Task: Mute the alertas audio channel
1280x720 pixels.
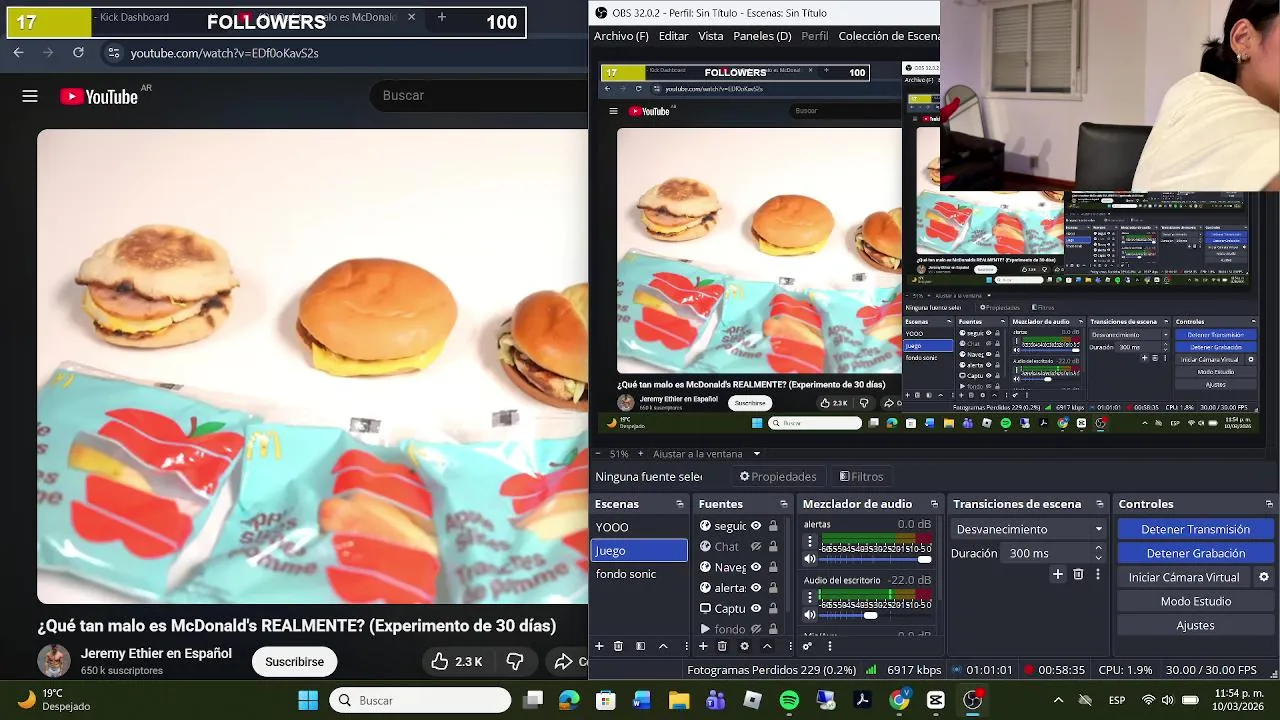Action: click(810, 559)
